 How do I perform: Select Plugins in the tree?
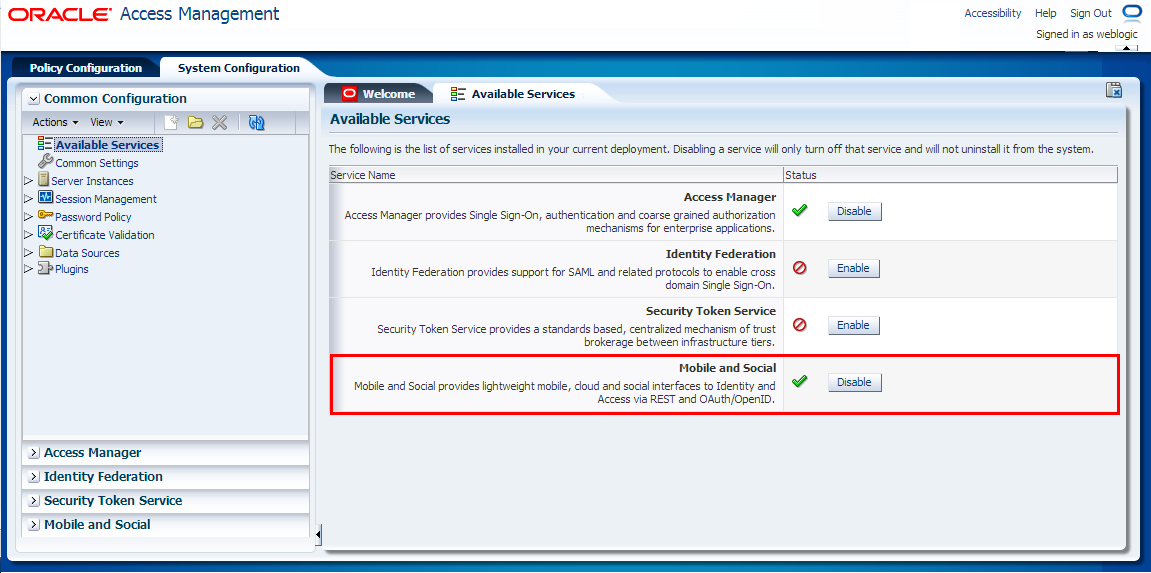click(x=72, y=269)
